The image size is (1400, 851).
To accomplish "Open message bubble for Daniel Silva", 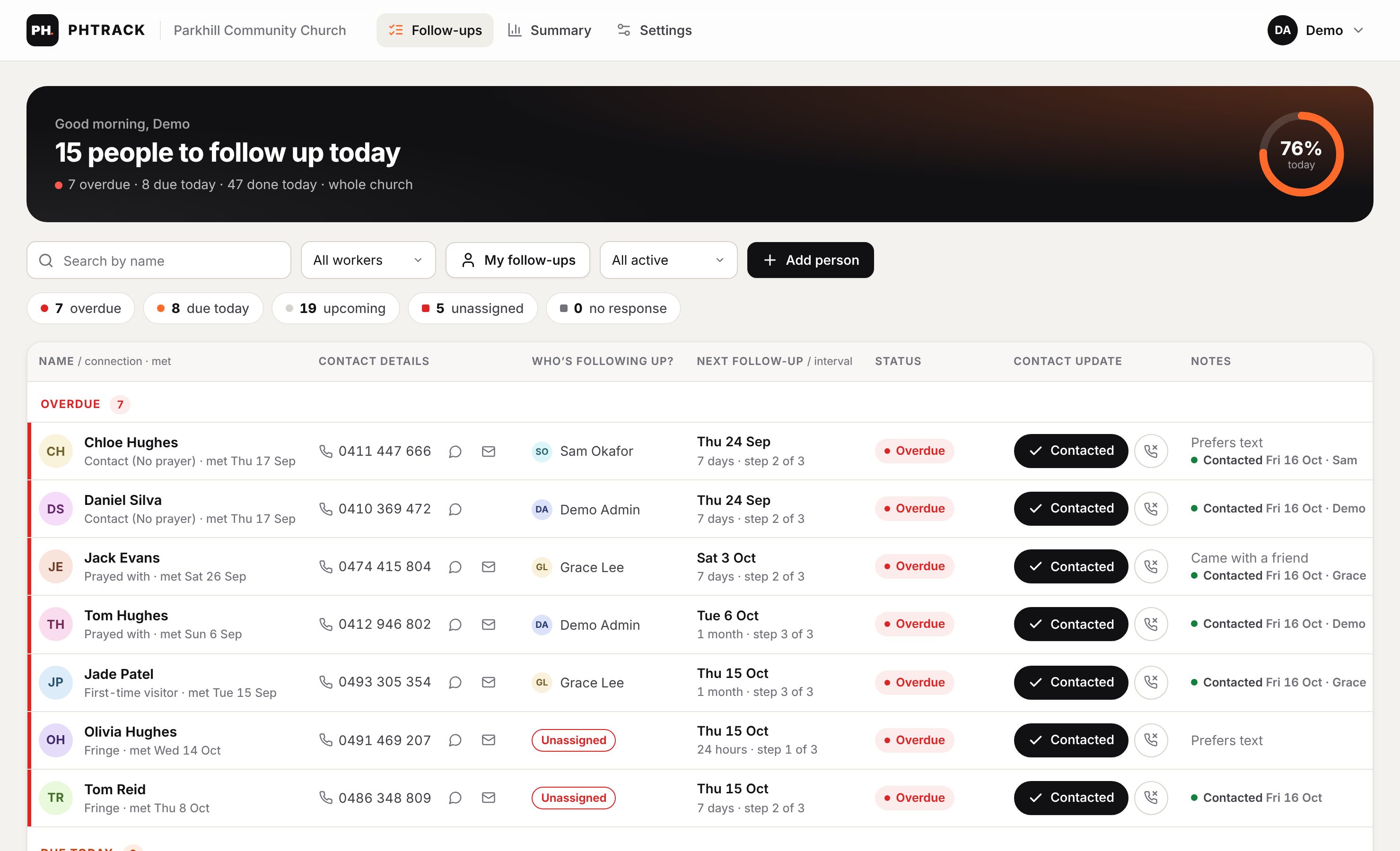I will tap(455, 509).
